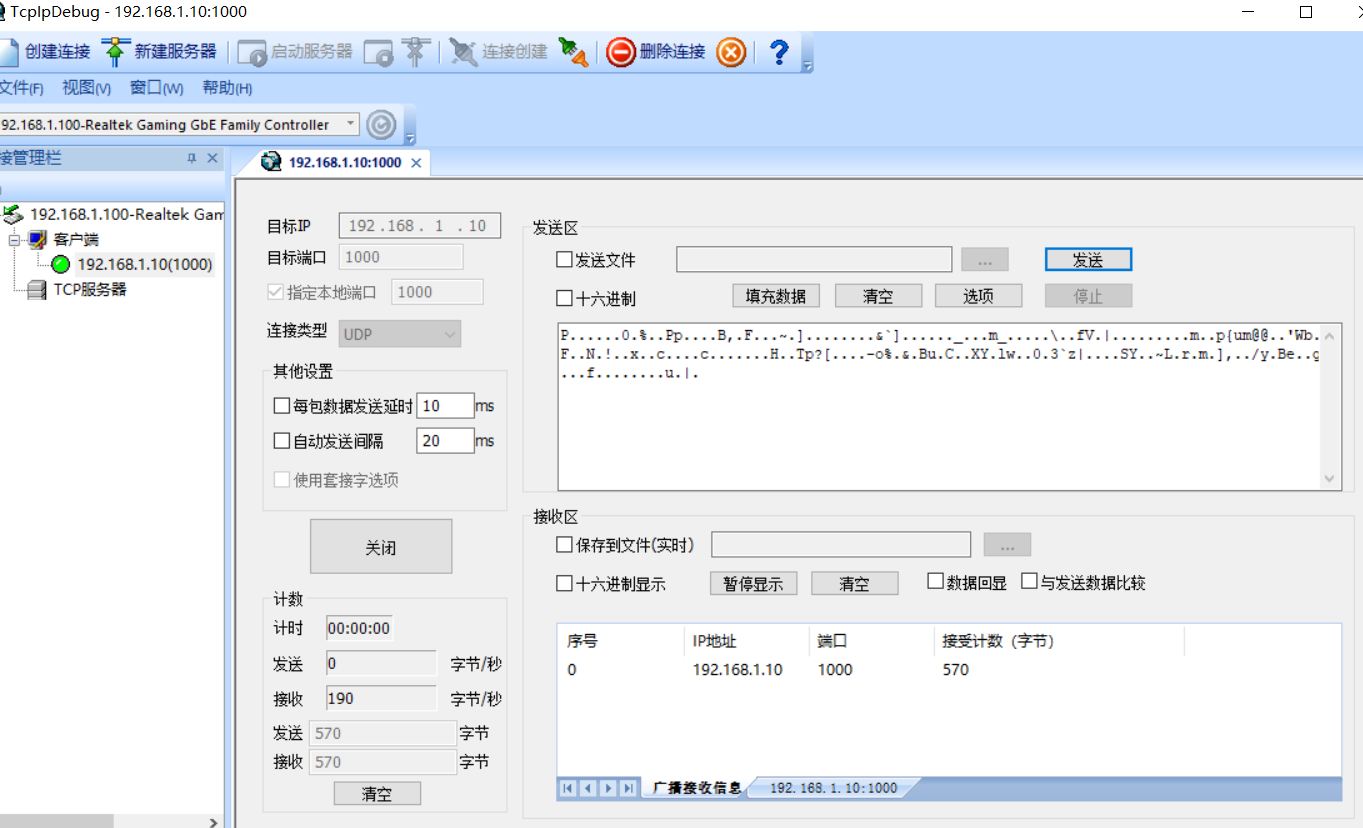Enable the 发送文件 checkbox
The height and width of the screenshot is (828, 1363).
click(x=564, y=260)
